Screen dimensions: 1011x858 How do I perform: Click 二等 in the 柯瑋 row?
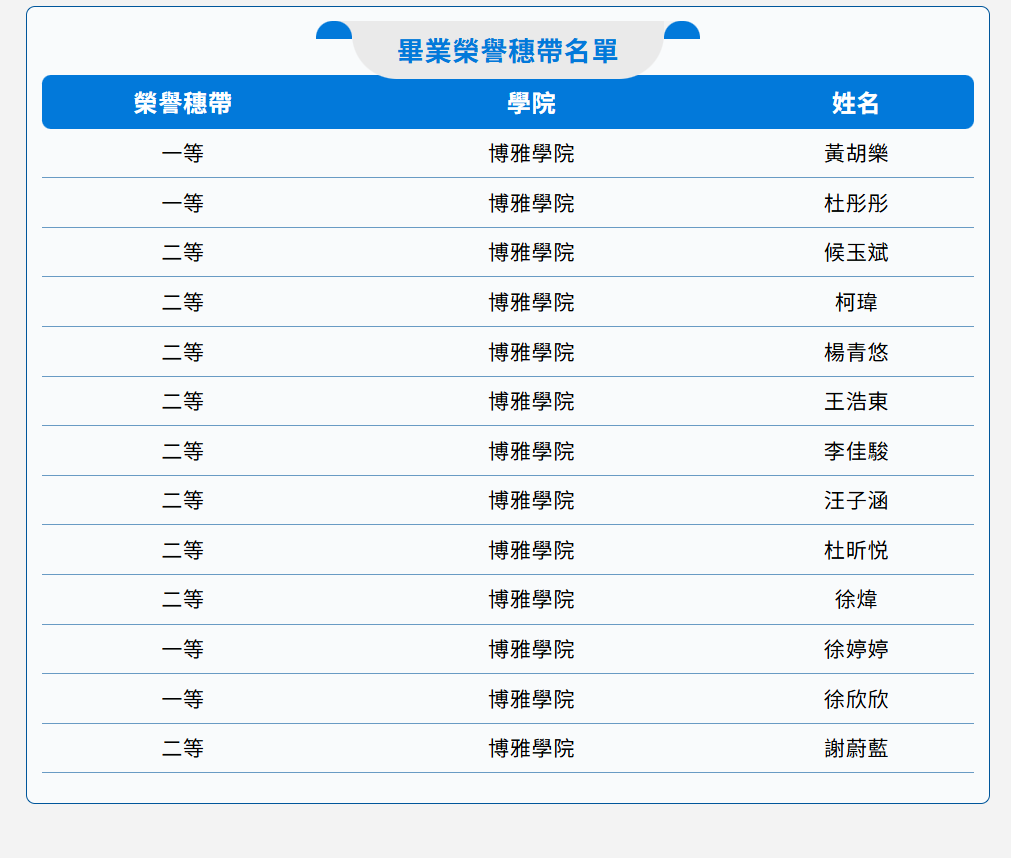[x=182, y=302]
